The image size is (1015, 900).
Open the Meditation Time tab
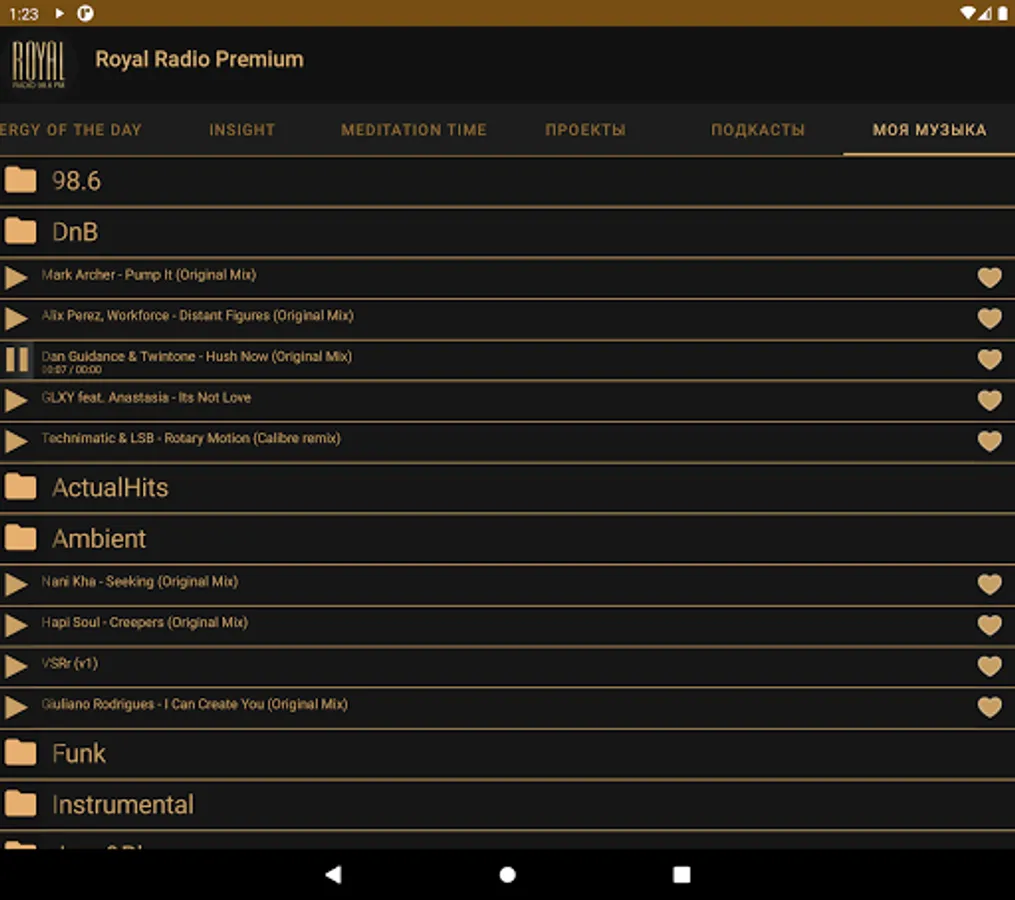pos(414,130)
